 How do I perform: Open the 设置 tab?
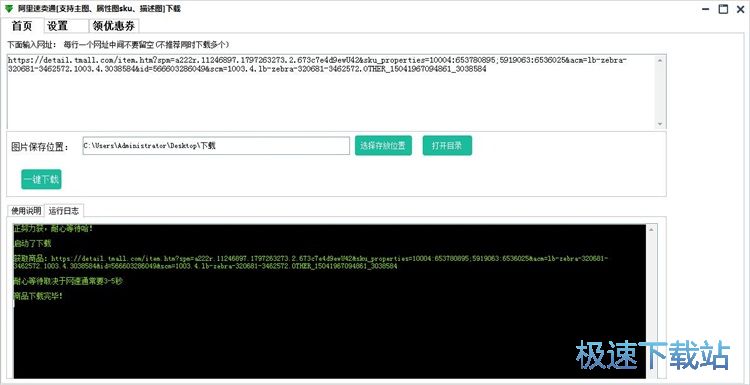coord(66,26)
